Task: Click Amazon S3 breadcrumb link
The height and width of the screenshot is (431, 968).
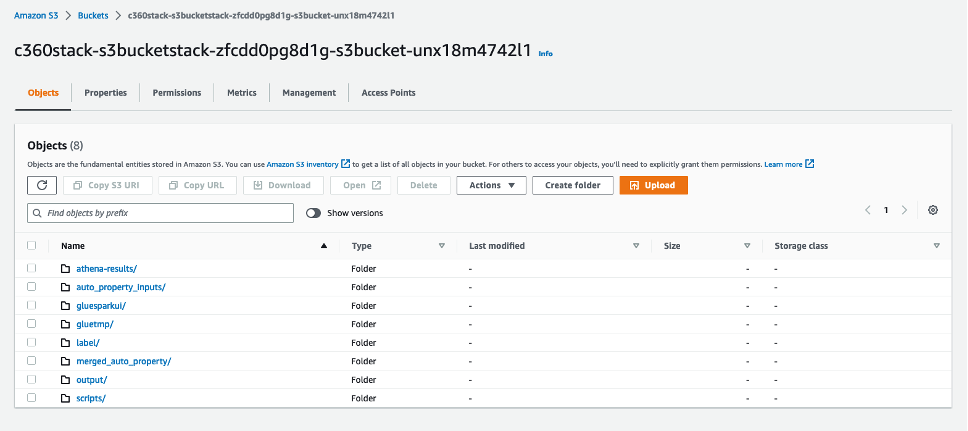Action: (x=36, y=15)
